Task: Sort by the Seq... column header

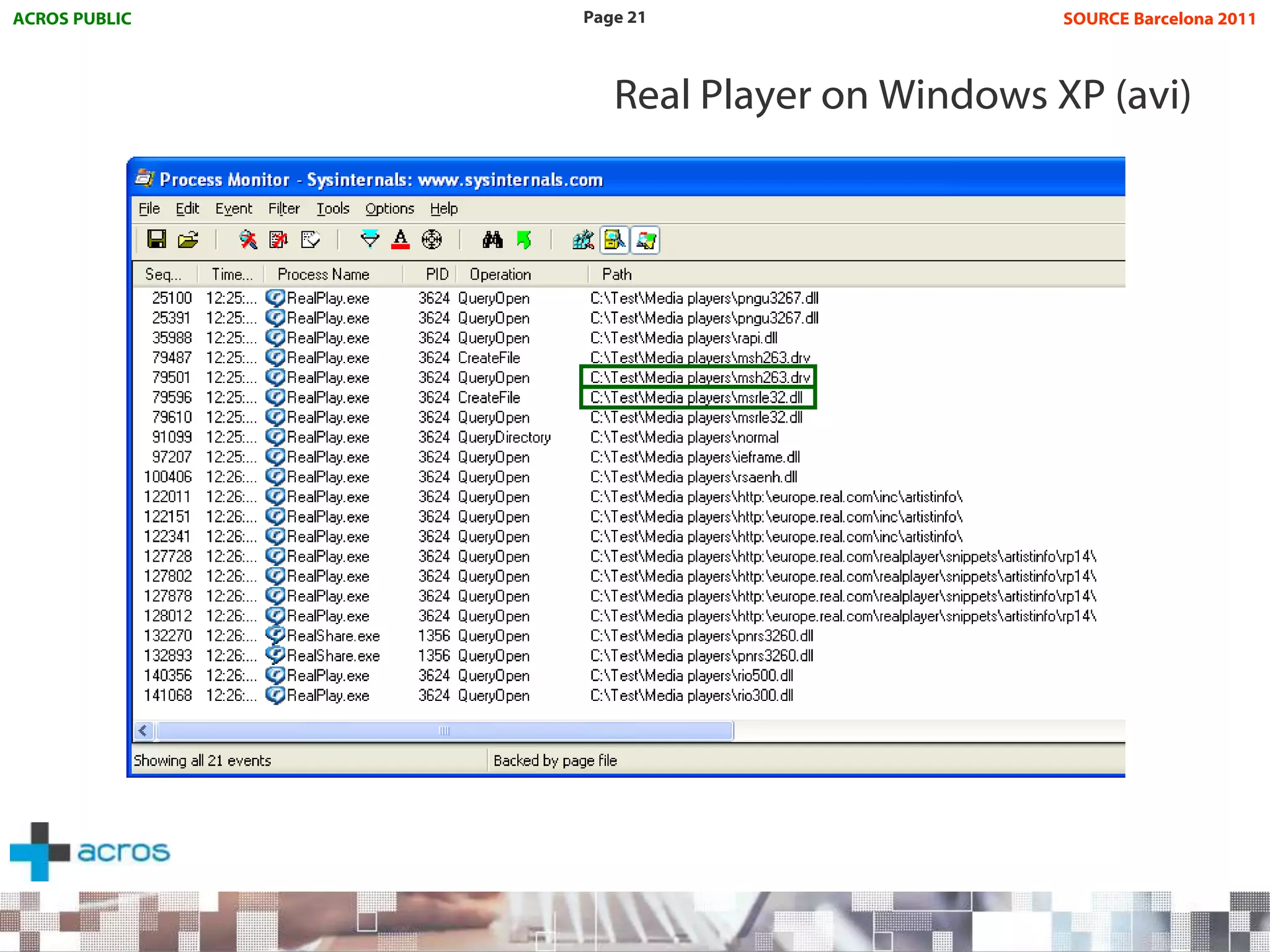Action: click(x=165, y=274)
